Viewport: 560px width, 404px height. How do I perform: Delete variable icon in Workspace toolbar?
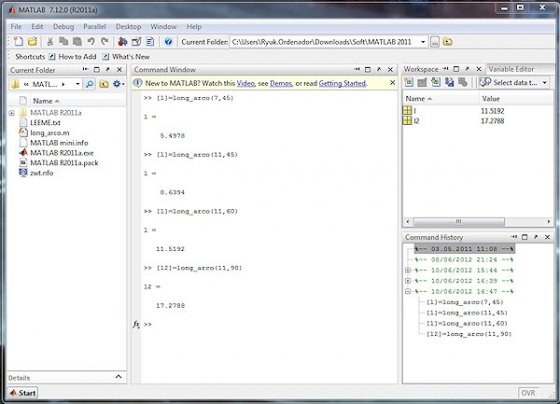tap(463, 83)
